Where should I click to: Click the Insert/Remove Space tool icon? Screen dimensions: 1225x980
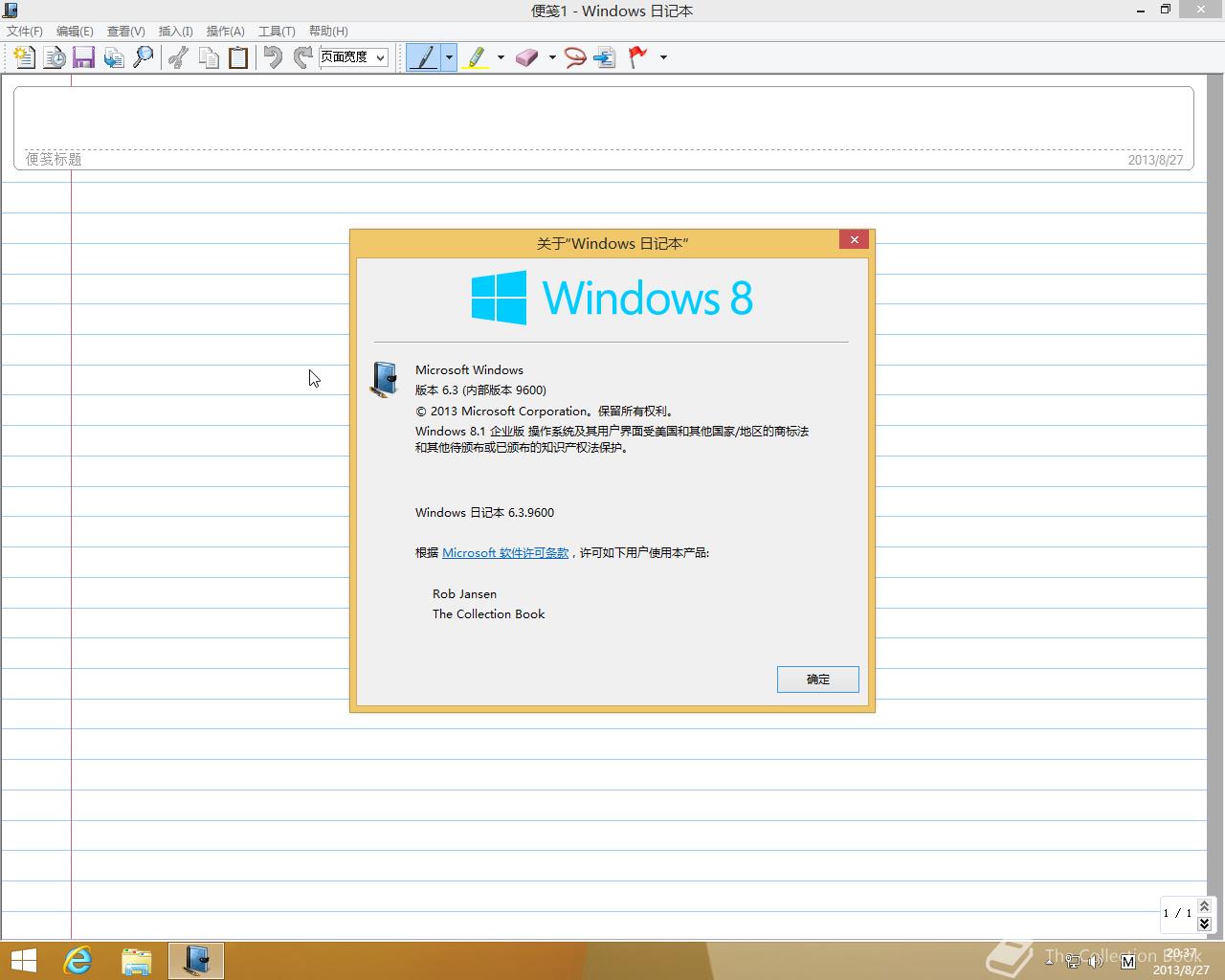pos(605,57)
